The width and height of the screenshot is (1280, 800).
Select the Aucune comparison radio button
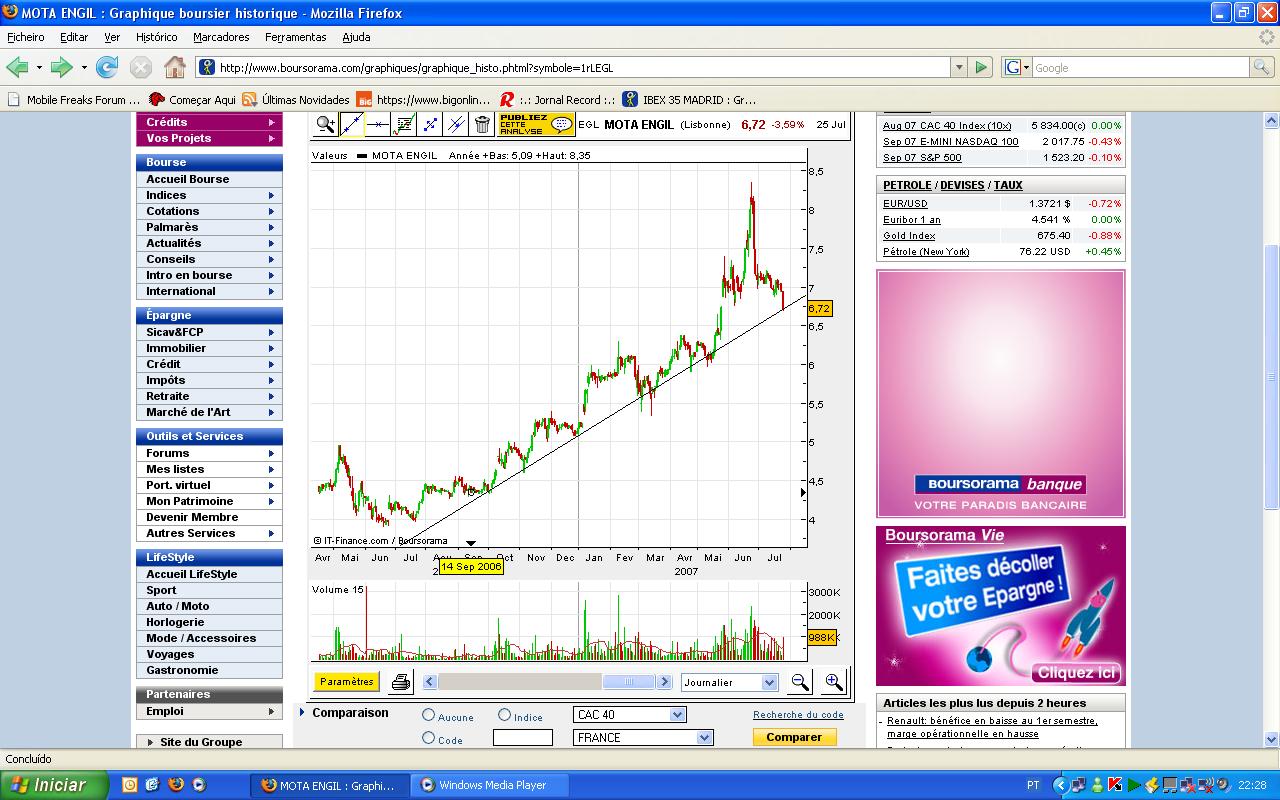(x=429, y=715)
